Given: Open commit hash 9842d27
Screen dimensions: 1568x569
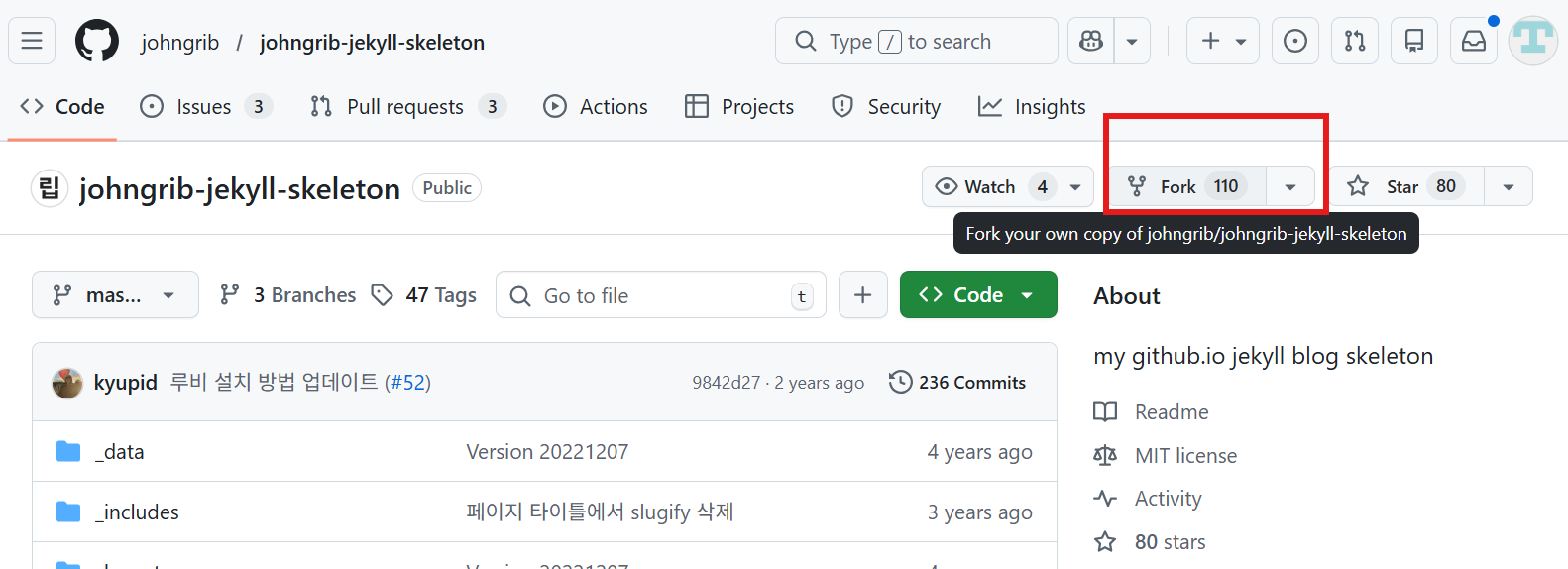Looking at the screenshot, I should [726, 383].
